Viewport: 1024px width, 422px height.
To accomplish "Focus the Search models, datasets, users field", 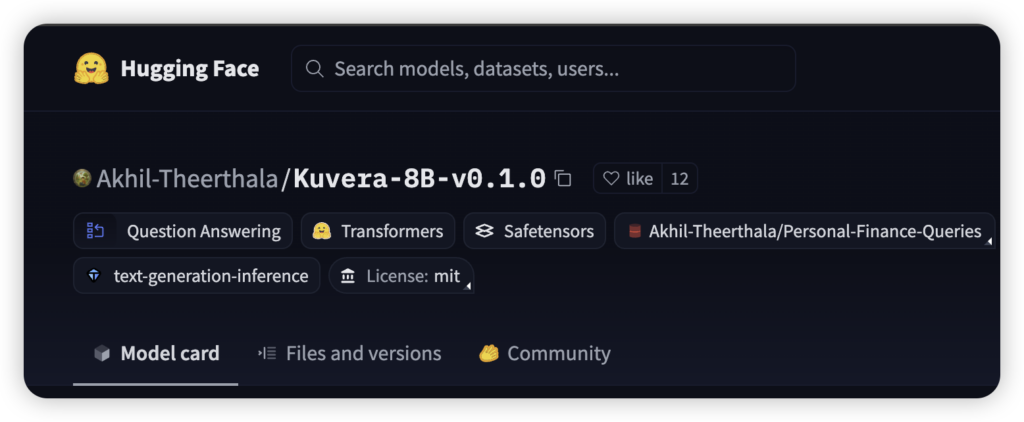I will pyautogui.click(x=543, y=69).
